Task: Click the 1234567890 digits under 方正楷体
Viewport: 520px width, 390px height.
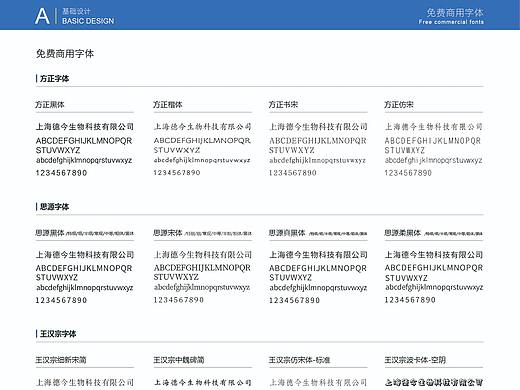Action: [177, 173]
